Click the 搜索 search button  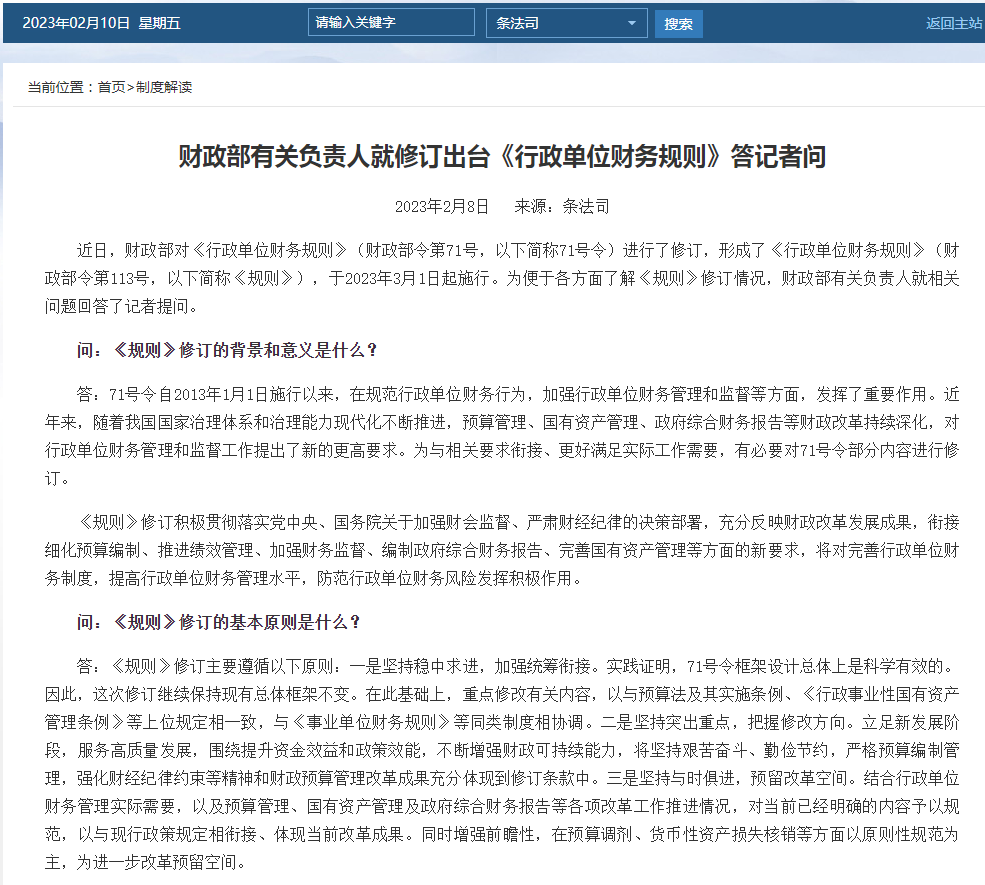coord(678,24)
